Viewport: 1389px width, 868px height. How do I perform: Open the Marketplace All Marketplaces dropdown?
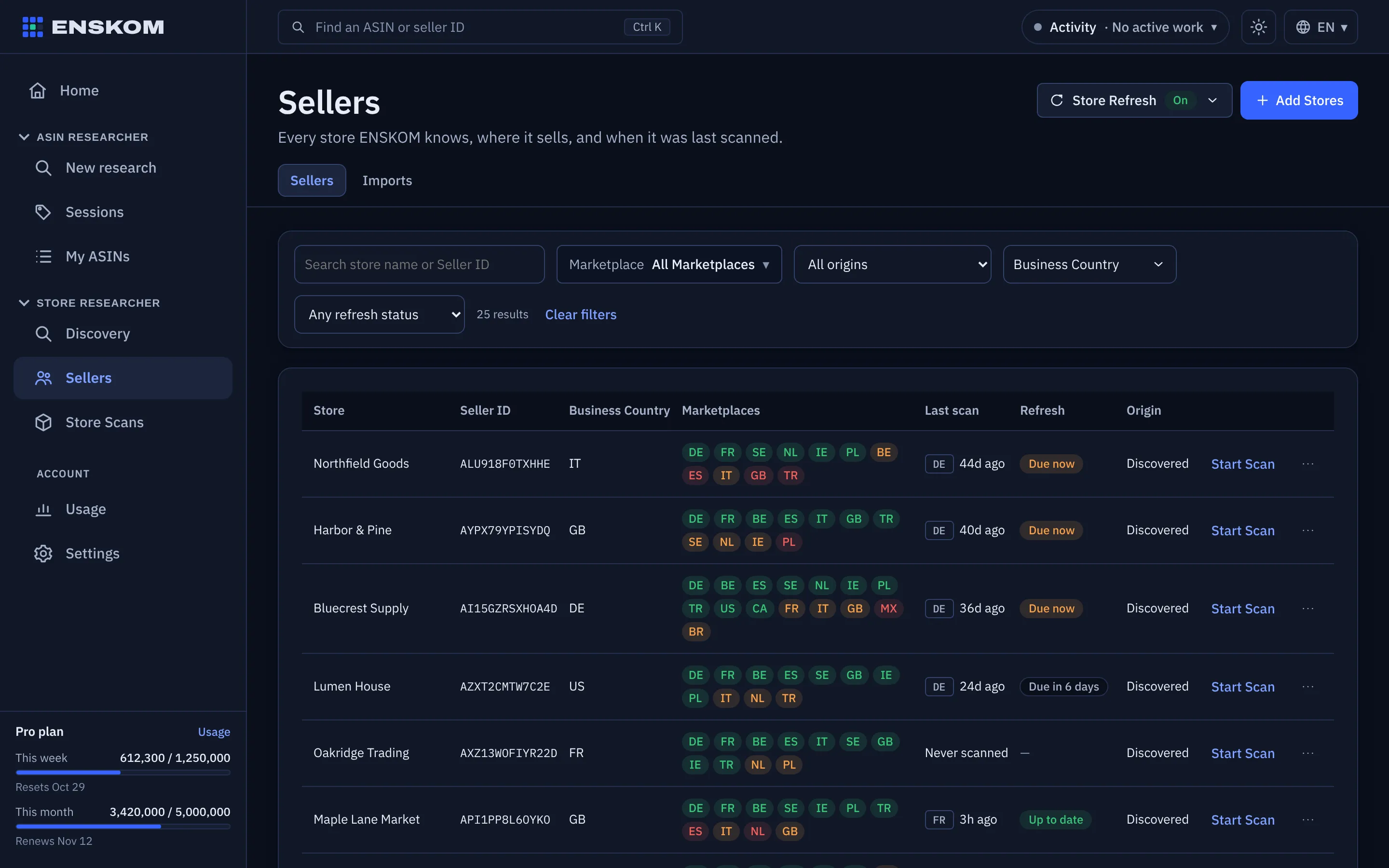[668, 264]
